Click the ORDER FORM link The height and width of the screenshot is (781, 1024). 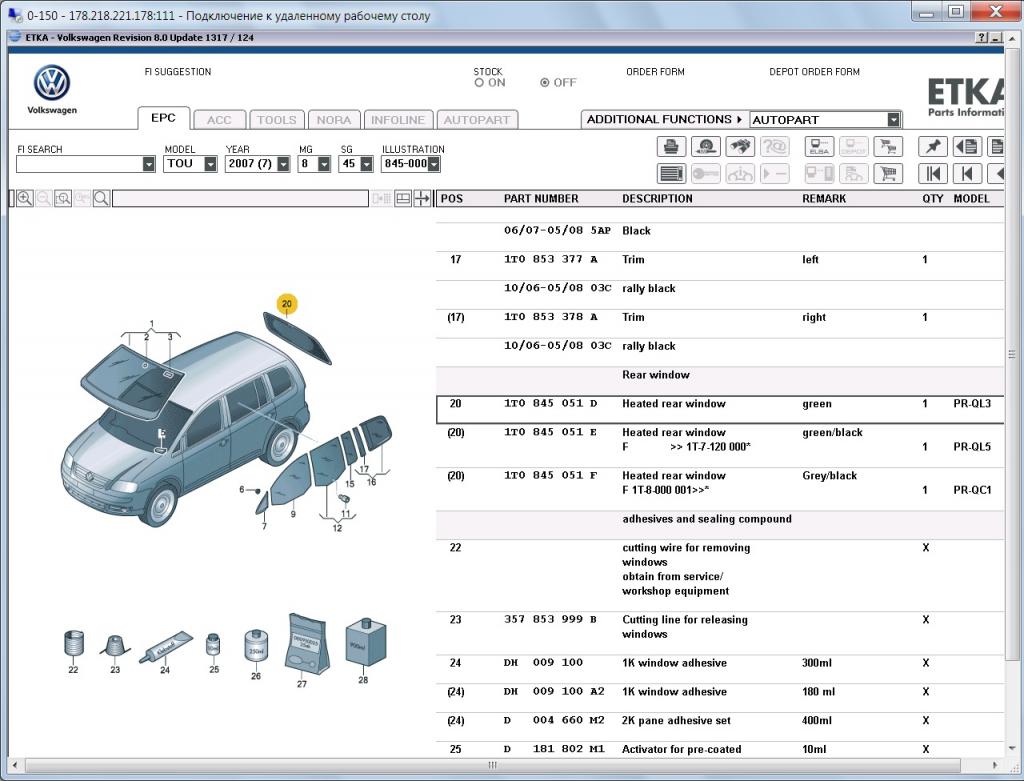(655, 72)
